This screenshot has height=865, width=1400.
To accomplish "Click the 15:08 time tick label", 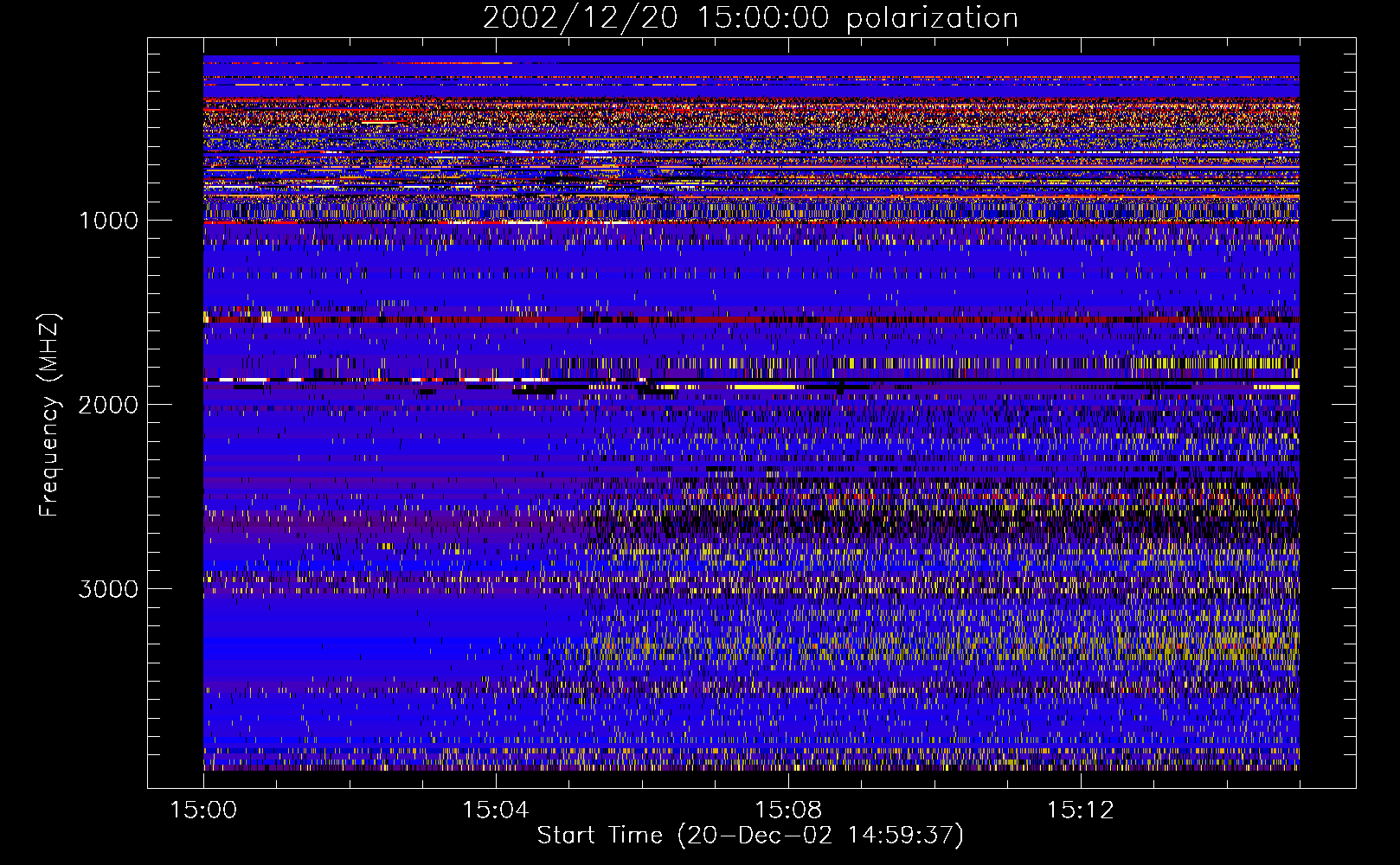I will [787, 811].
